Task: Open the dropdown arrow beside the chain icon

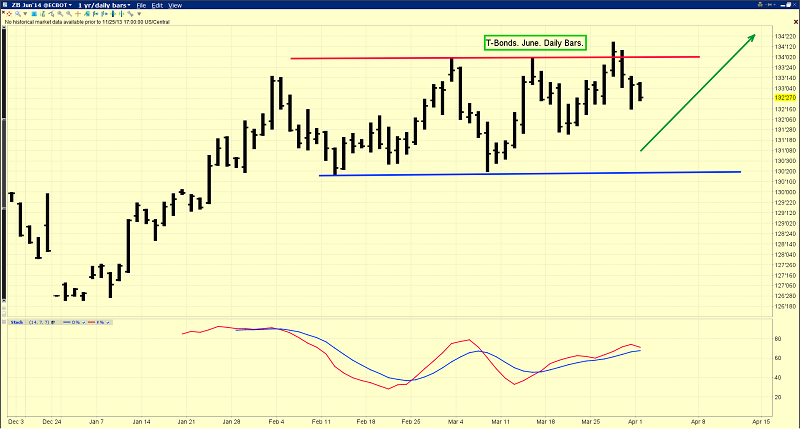Action: (x=774, y=5)
